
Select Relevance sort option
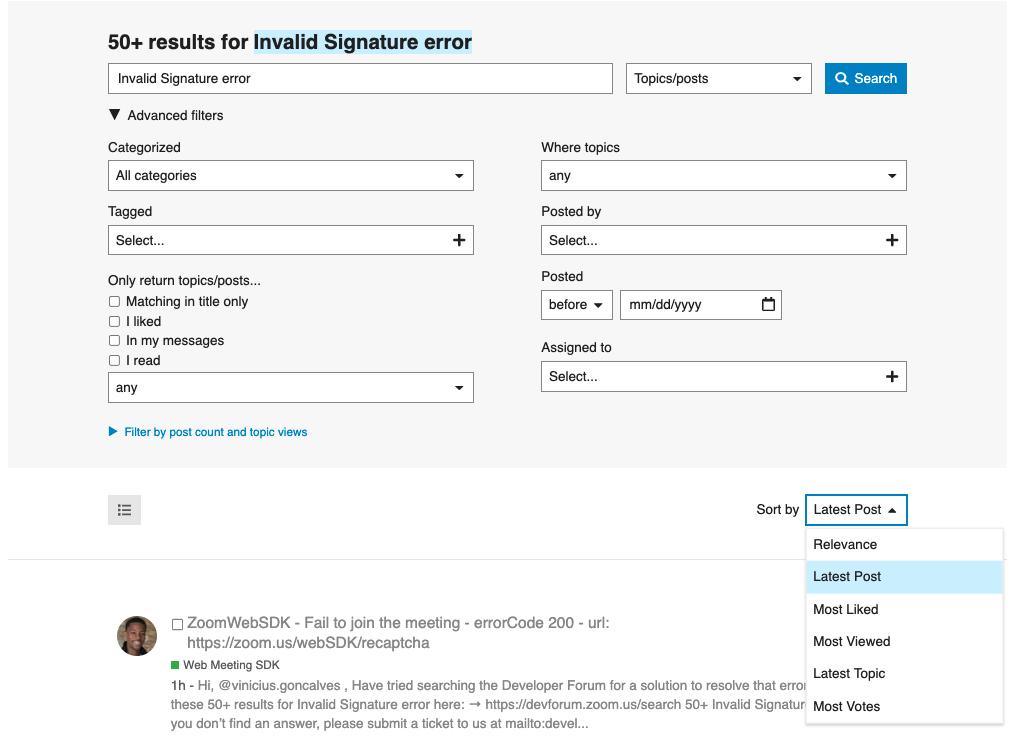tap(845, 545)
